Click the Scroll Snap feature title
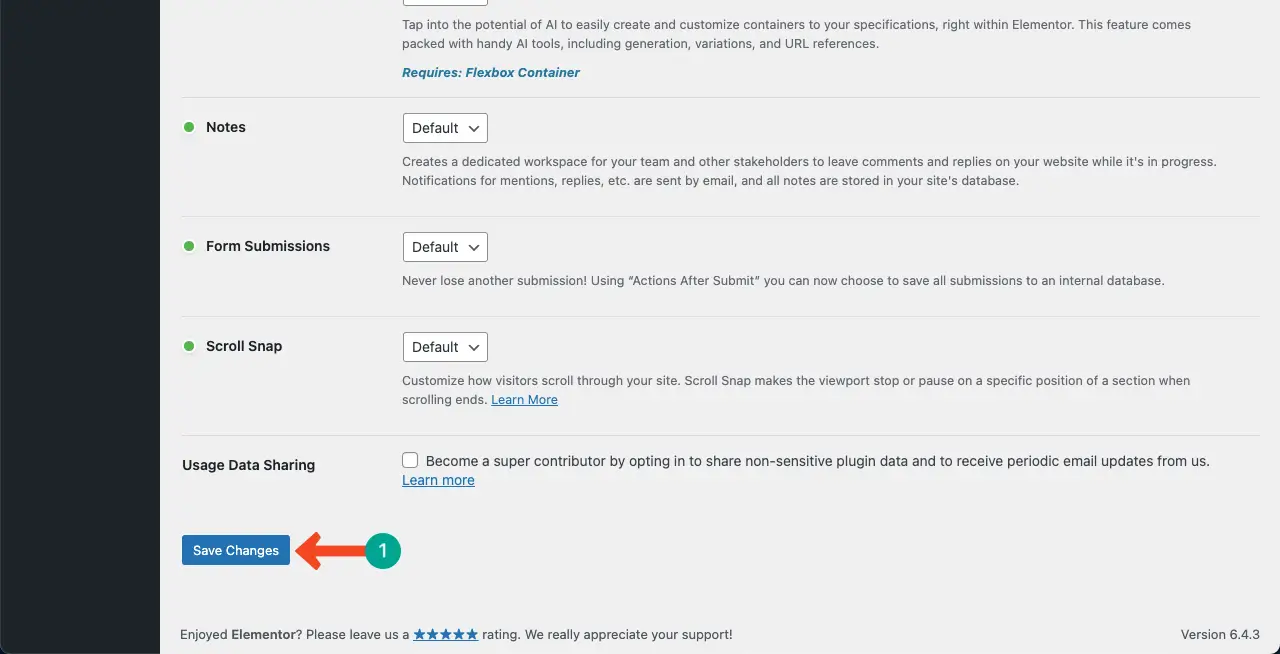This screenshot has width=1280, height=654. [244, 346]
